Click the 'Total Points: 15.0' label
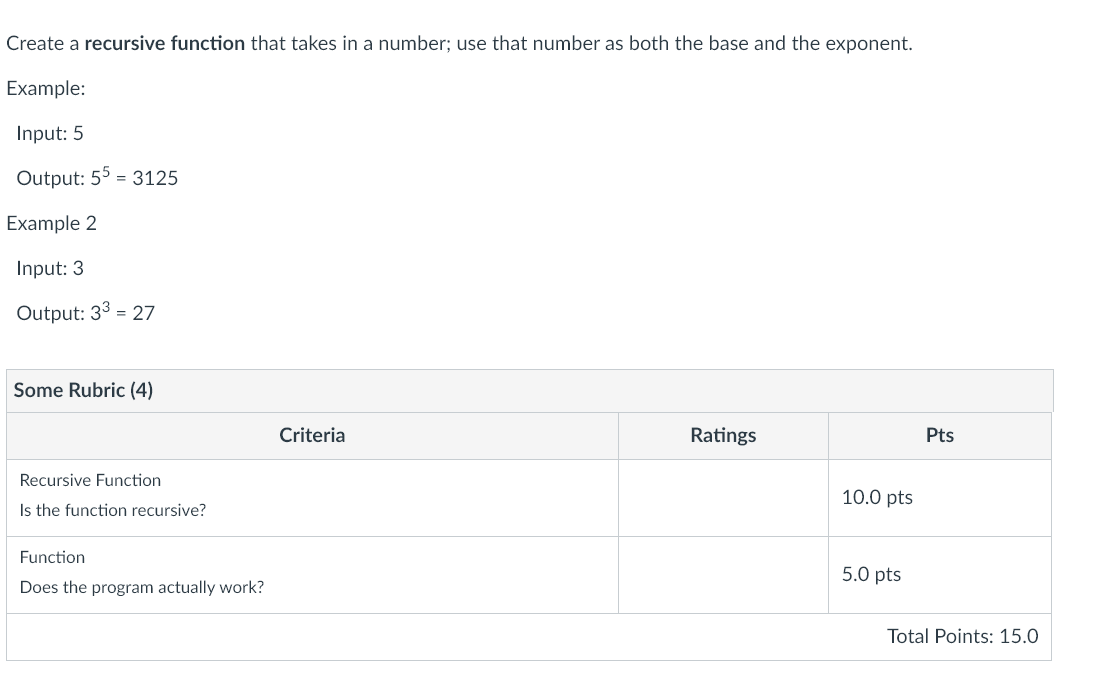This screenshot has width=1106, height=692. 962,636
